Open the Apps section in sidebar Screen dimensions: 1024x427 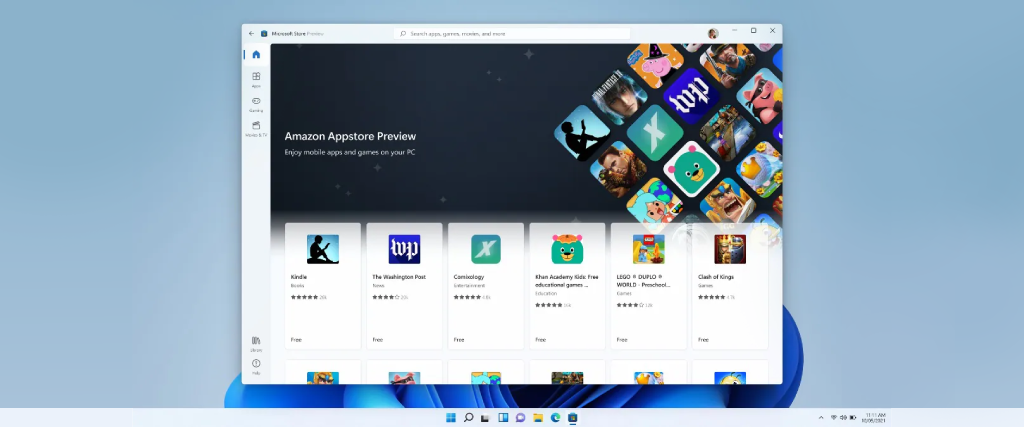256,80
